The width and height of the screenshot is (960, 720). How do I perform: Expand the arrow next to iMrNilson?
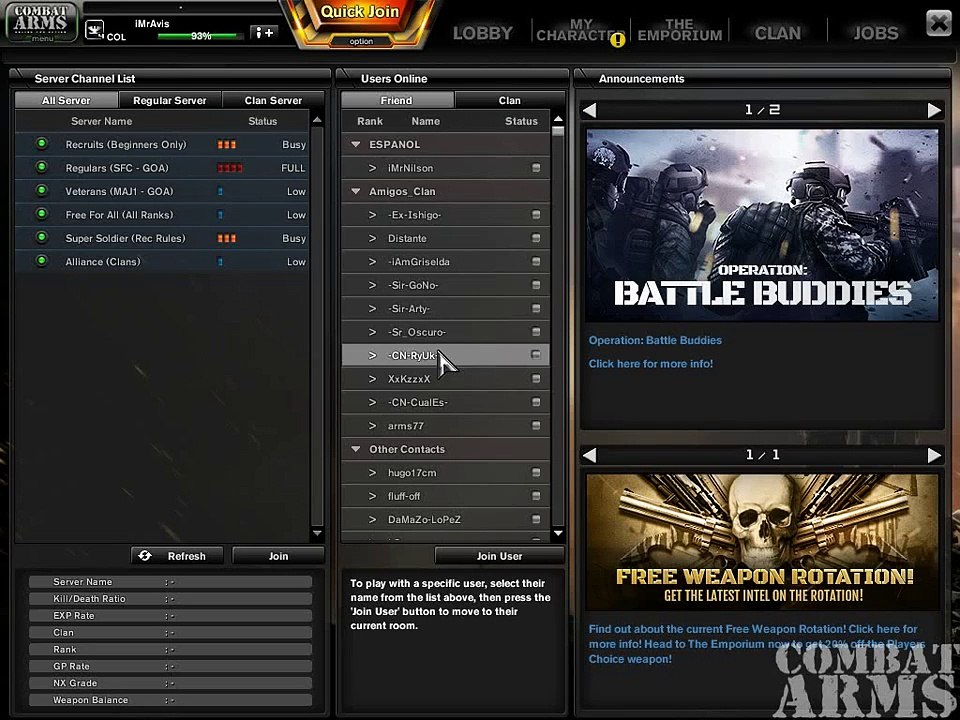372,168
